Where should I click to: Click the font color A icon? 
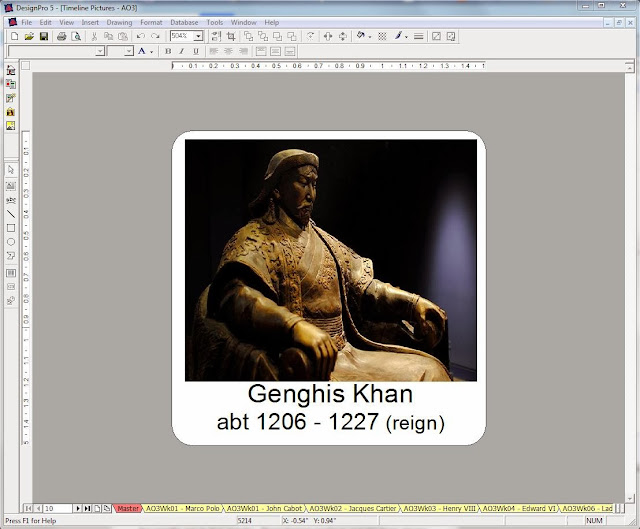[x=142, y=51]
